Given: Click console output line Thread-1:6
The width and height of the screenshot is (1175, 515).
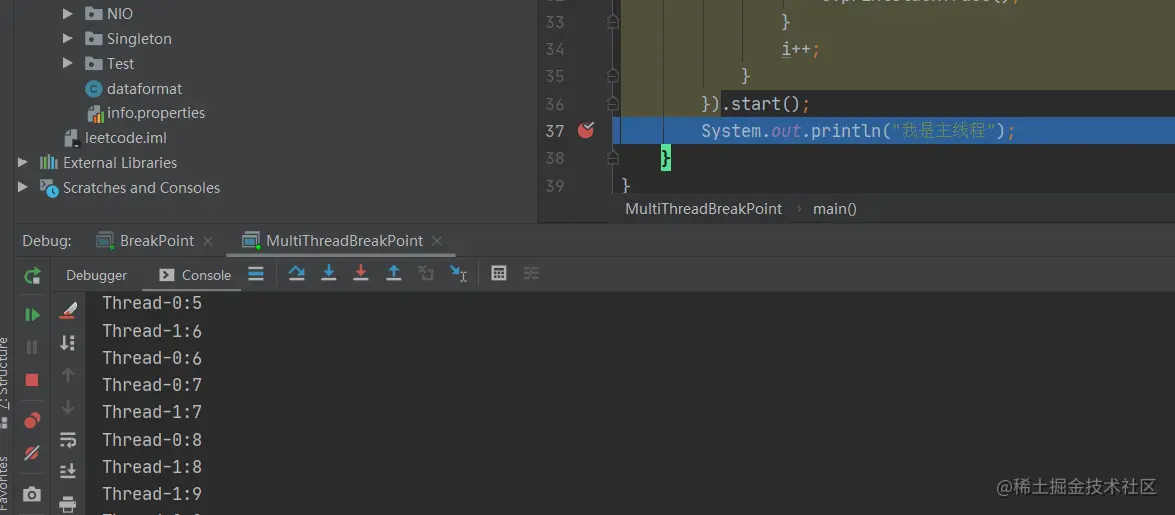Looking at the screenshot, I should 152,331.
